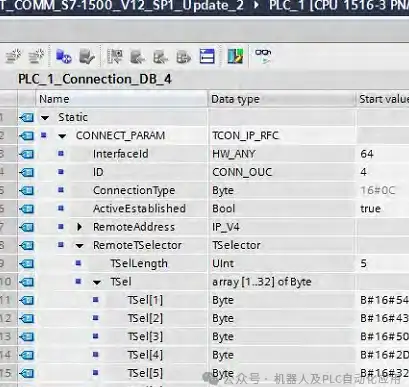409x387 pixels.
Task: Collapse the Static section
Action: point(45,118)
